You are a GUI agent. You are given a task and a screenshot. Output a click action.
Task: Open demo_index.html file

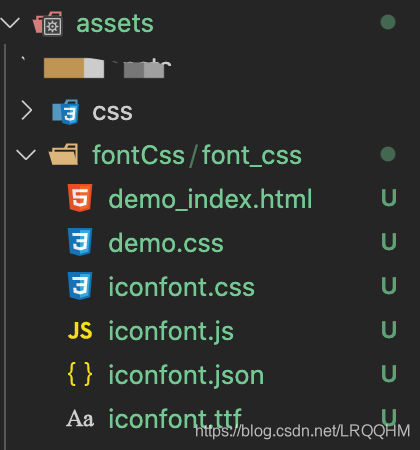tap(210, 199)
